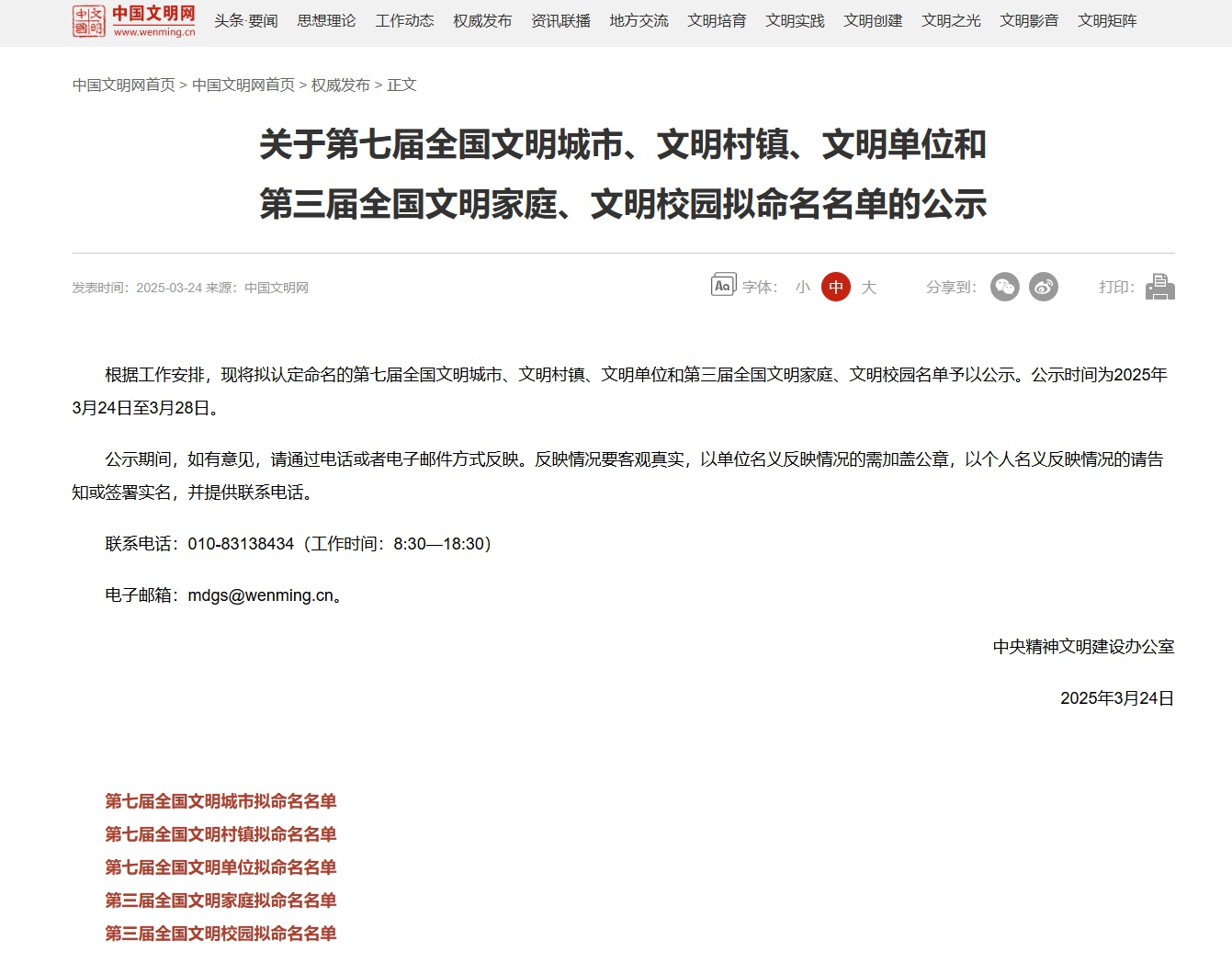The width and height of the screenshot is (1232, 974).
Task: Switch font size to large (大)
Action: point(869,287)
